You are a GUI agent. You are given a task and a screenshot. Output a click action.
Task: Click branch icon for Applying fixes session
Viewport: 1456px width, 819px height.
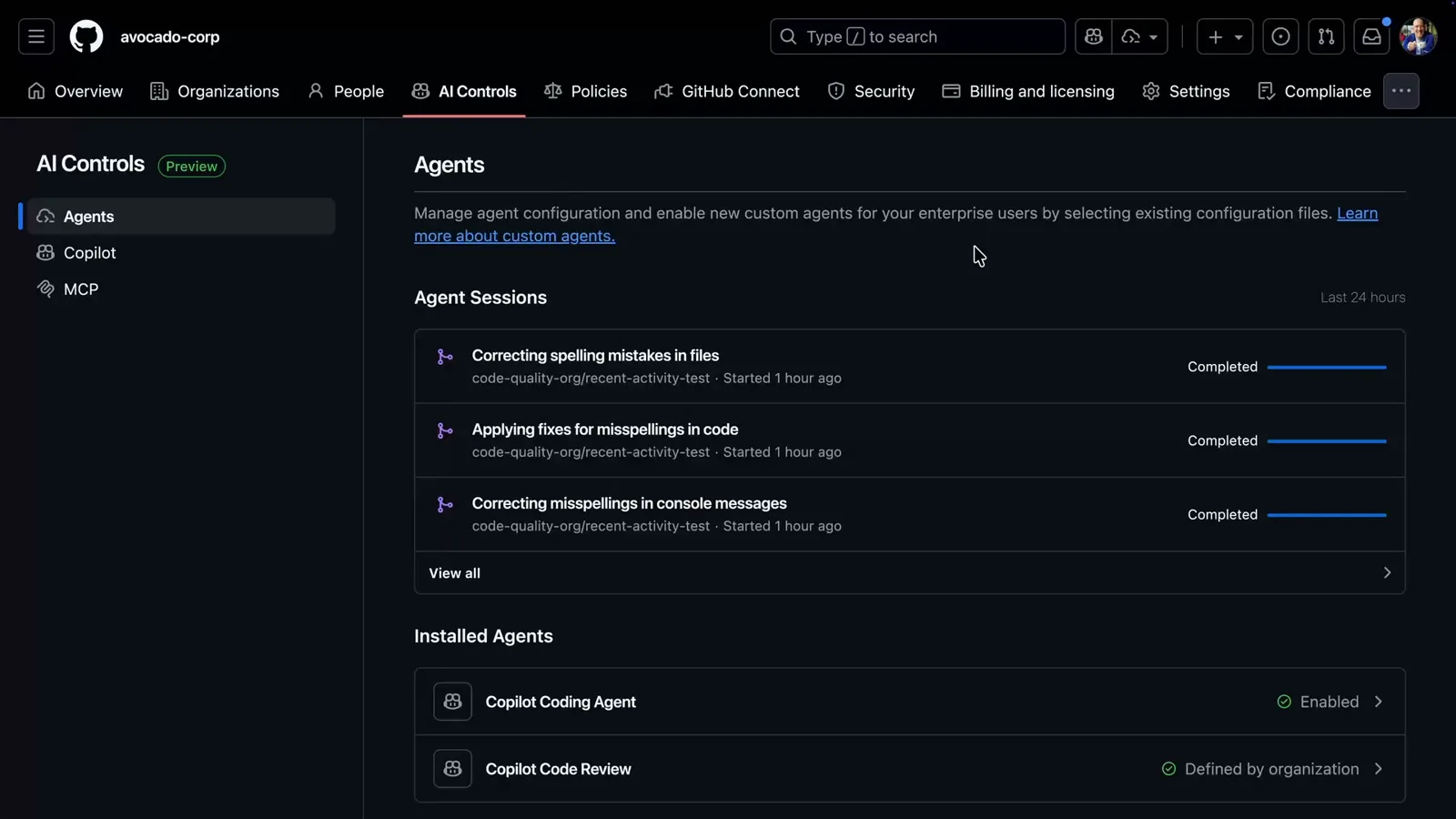pos(445,430)
